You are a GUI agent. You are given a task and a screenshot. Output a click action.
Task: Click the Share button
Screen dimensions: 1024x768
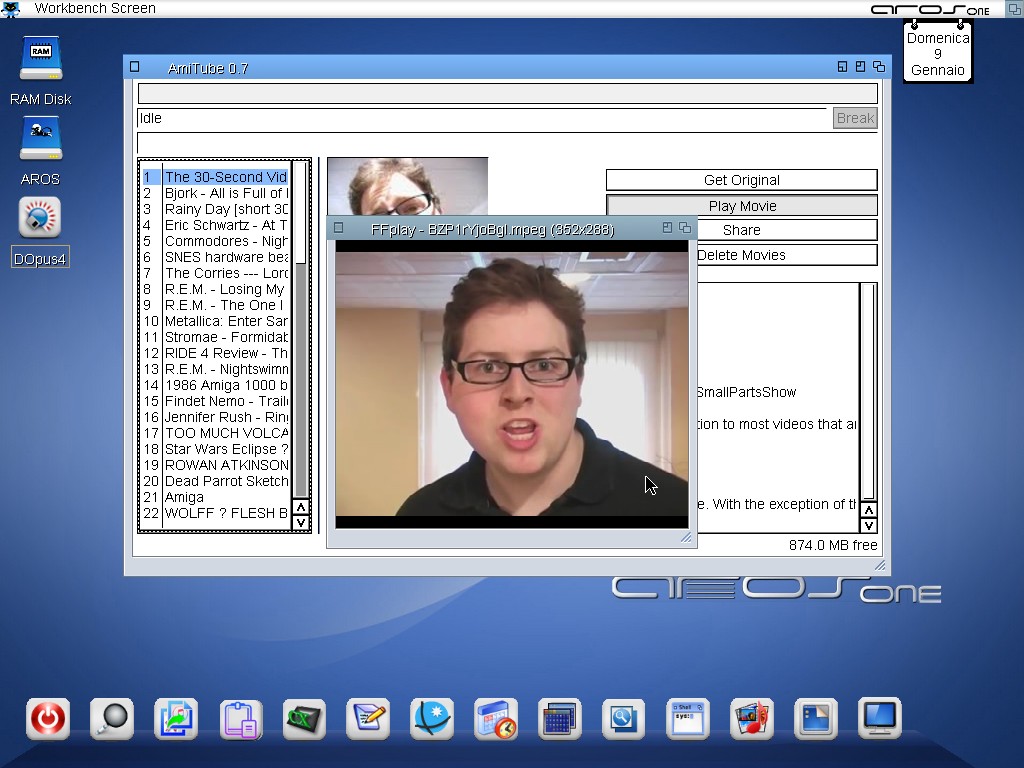741,230
